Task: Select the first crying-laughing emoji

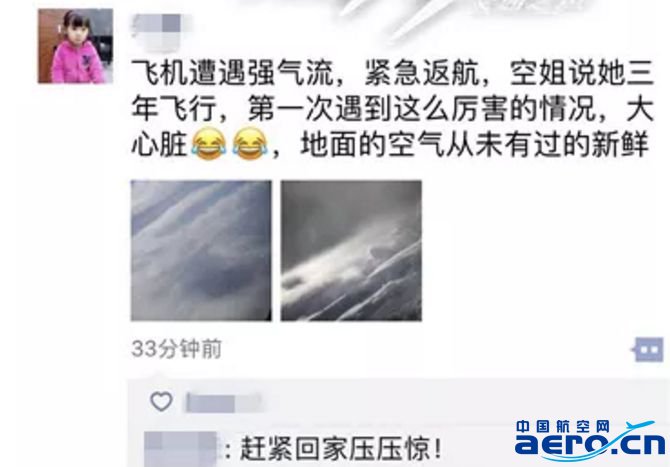Action: pos(209,143)
